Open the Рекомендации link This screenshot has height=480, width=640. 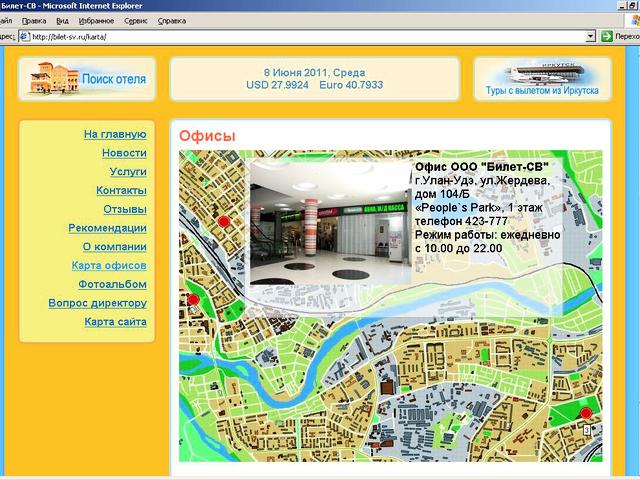click(x=107, y=228)
